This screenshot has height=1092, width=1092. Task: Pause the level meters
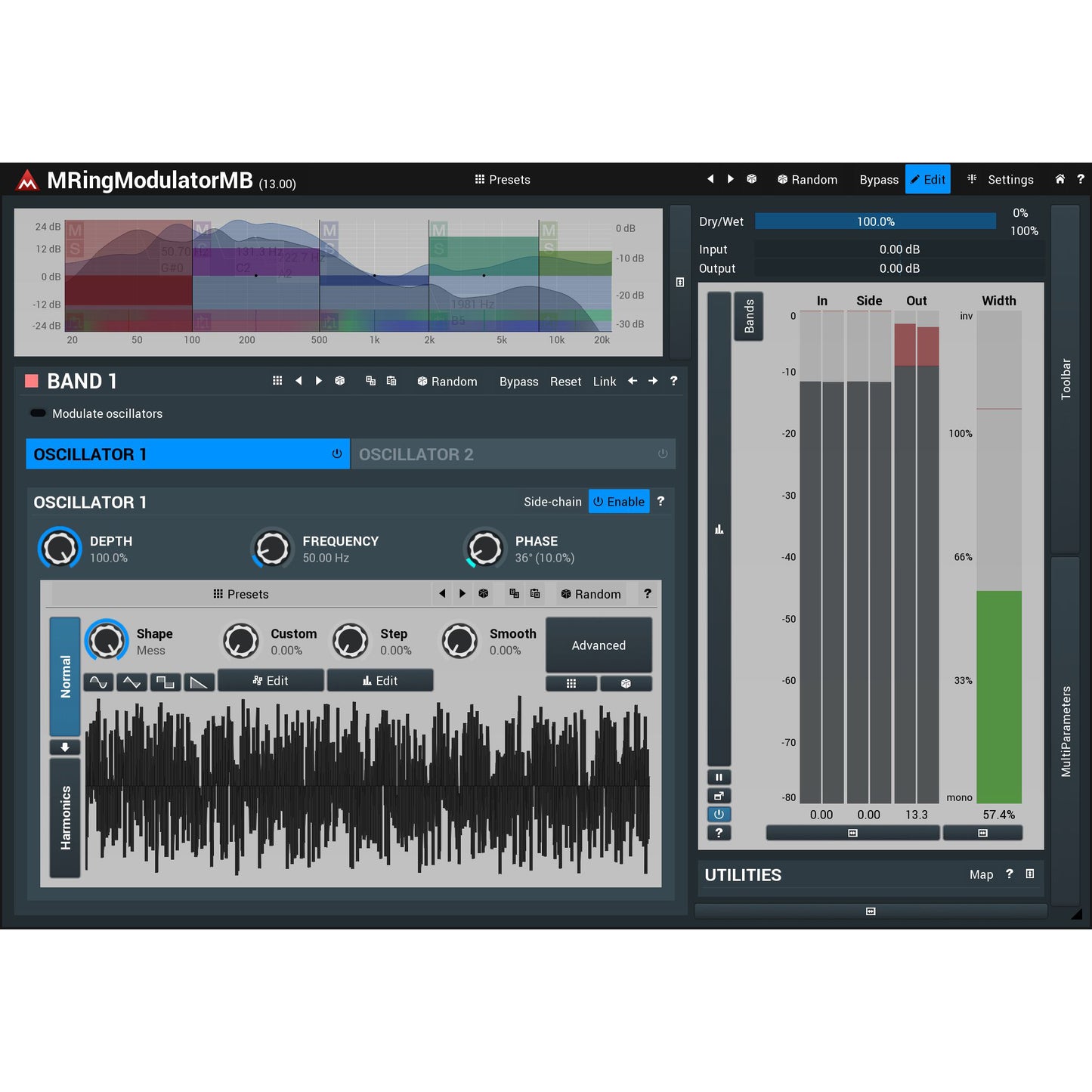pos(719,777)
